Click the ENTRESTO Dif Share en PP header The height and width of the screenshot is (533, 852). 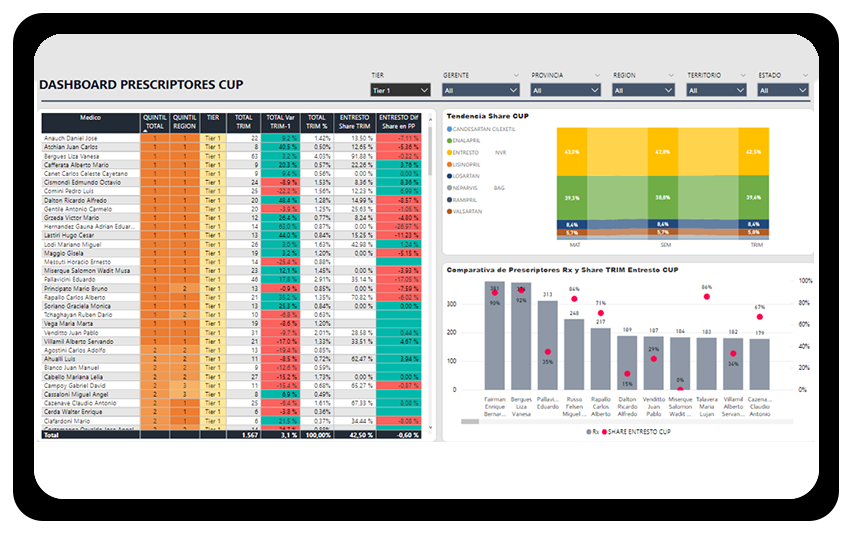click(x=399, y=122)
